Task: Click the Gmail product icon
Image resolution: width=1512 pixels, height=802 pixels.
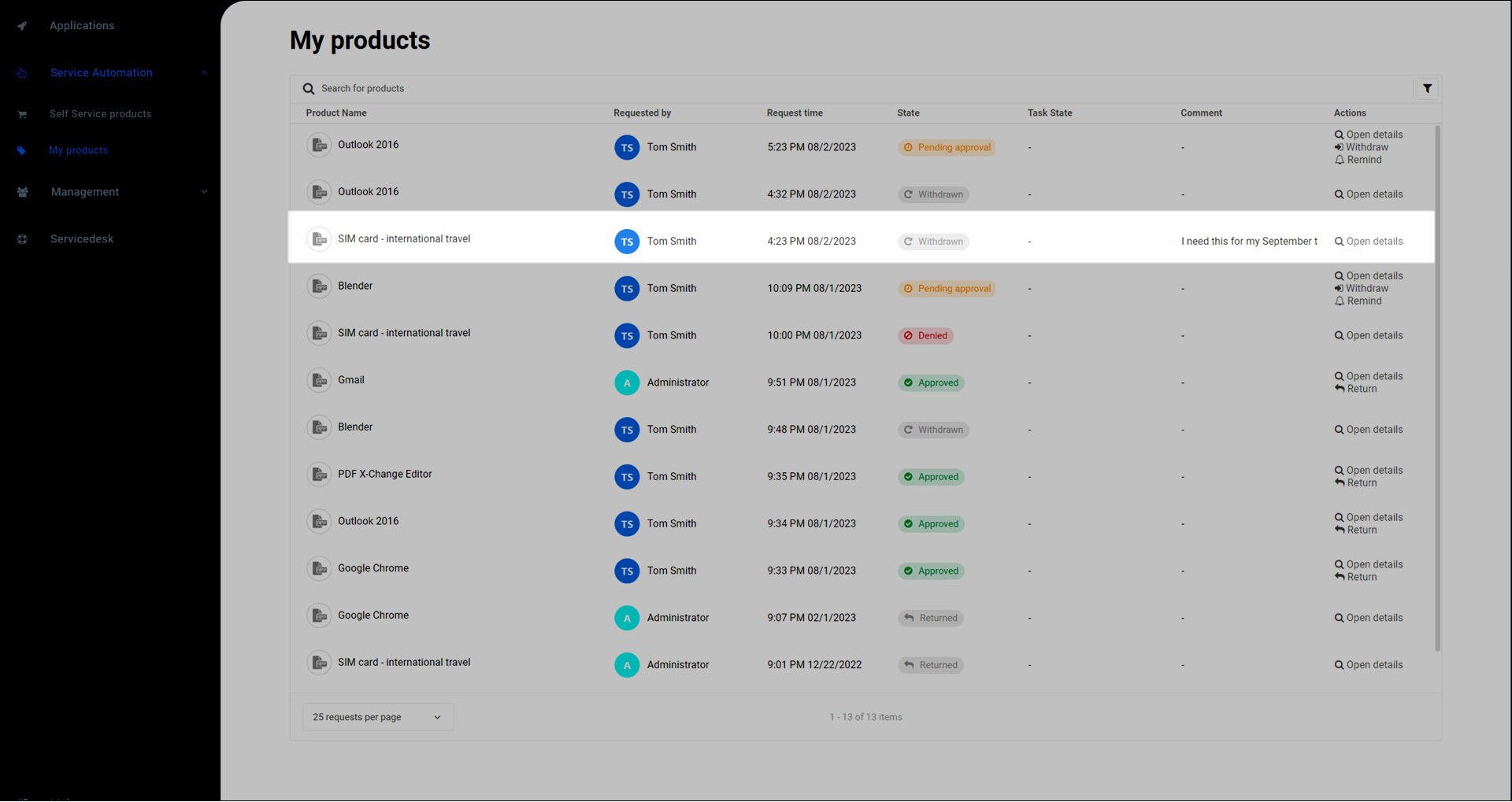Action: [x=319, y=380]
